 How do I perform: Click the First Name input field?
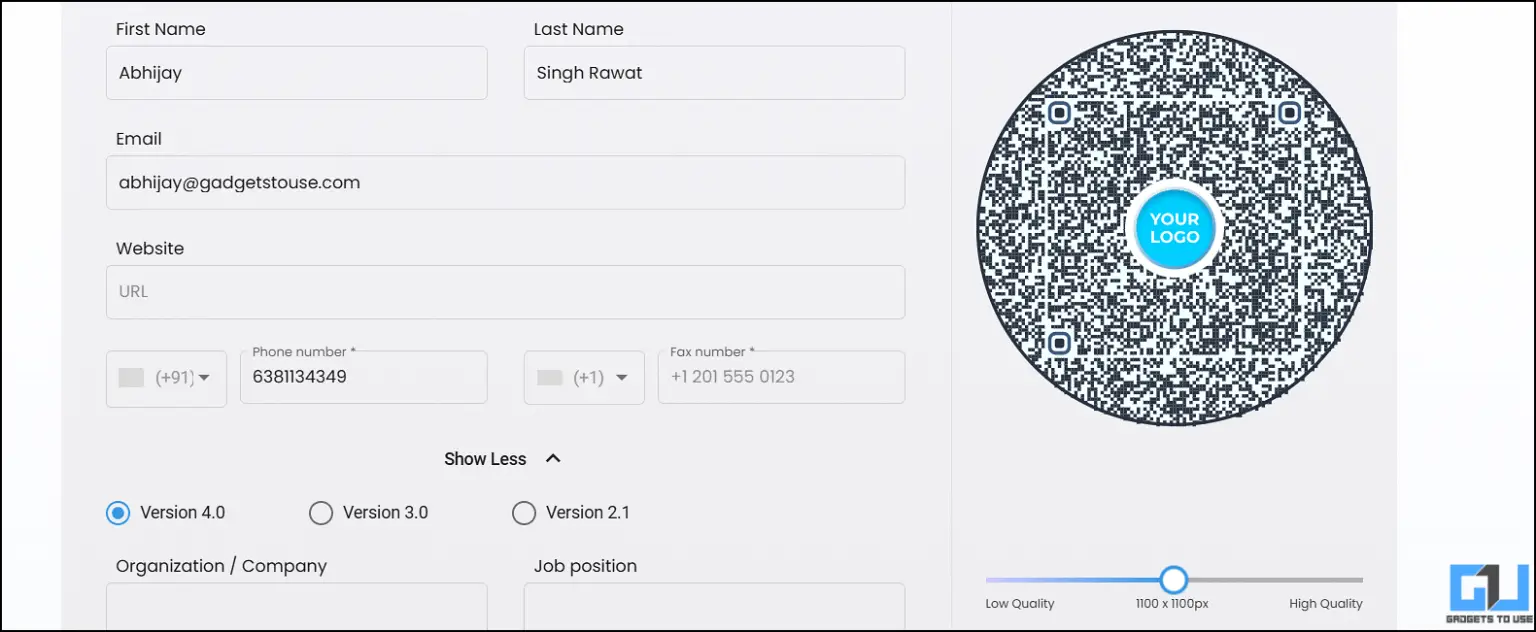[x=296, y=72]
